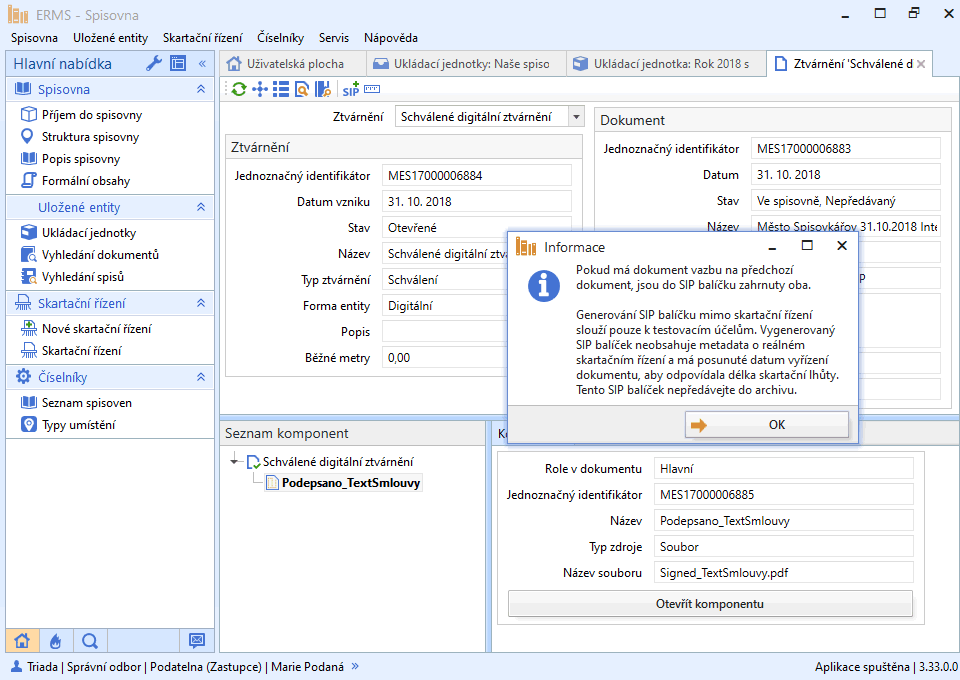This screenshot has height=680, width=960.
Task: Open Vyhledání dokumentů
Action: pos(100,255)
